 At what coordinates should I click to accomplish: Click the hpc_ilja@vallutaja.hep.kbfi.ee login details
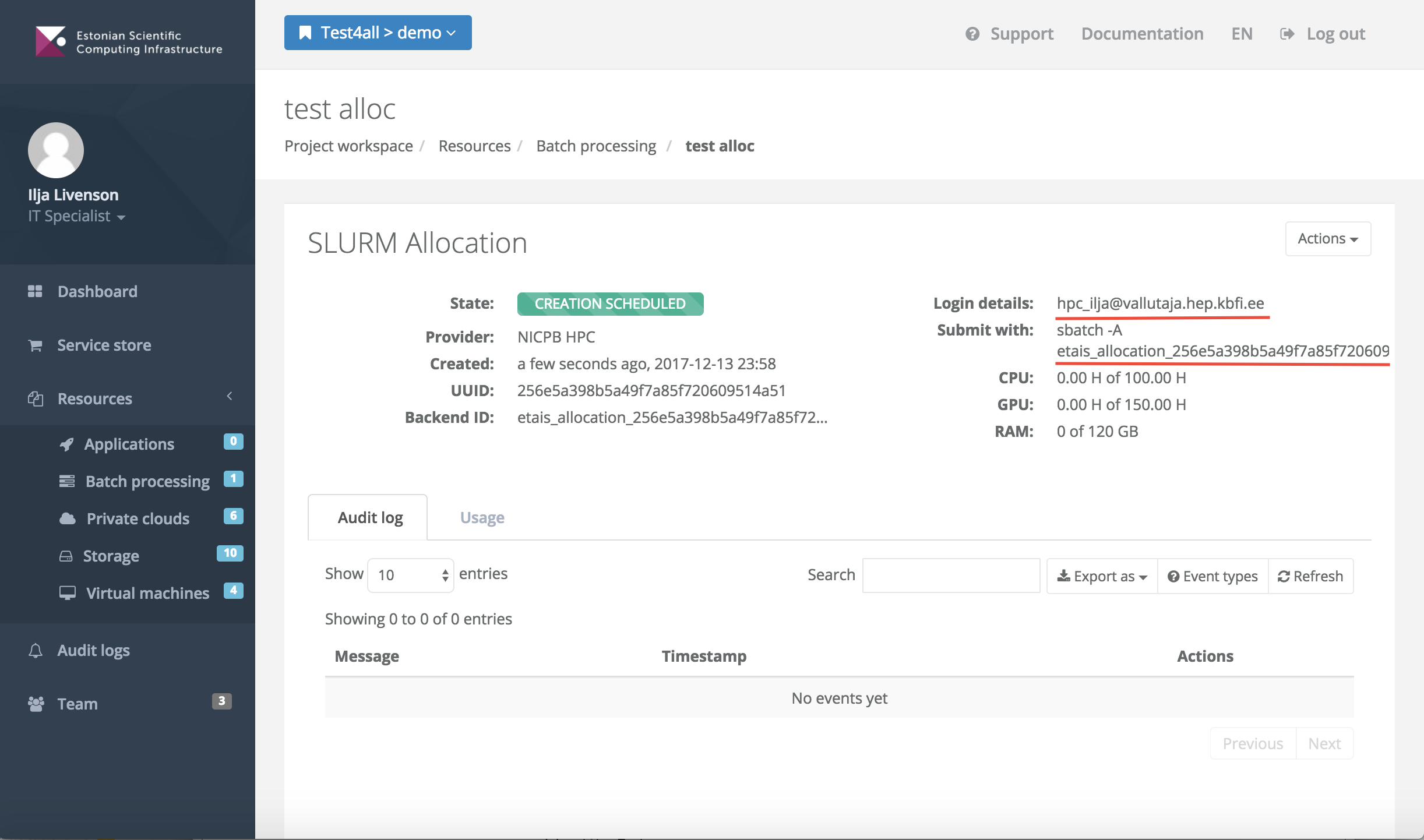click(1160, 303)
